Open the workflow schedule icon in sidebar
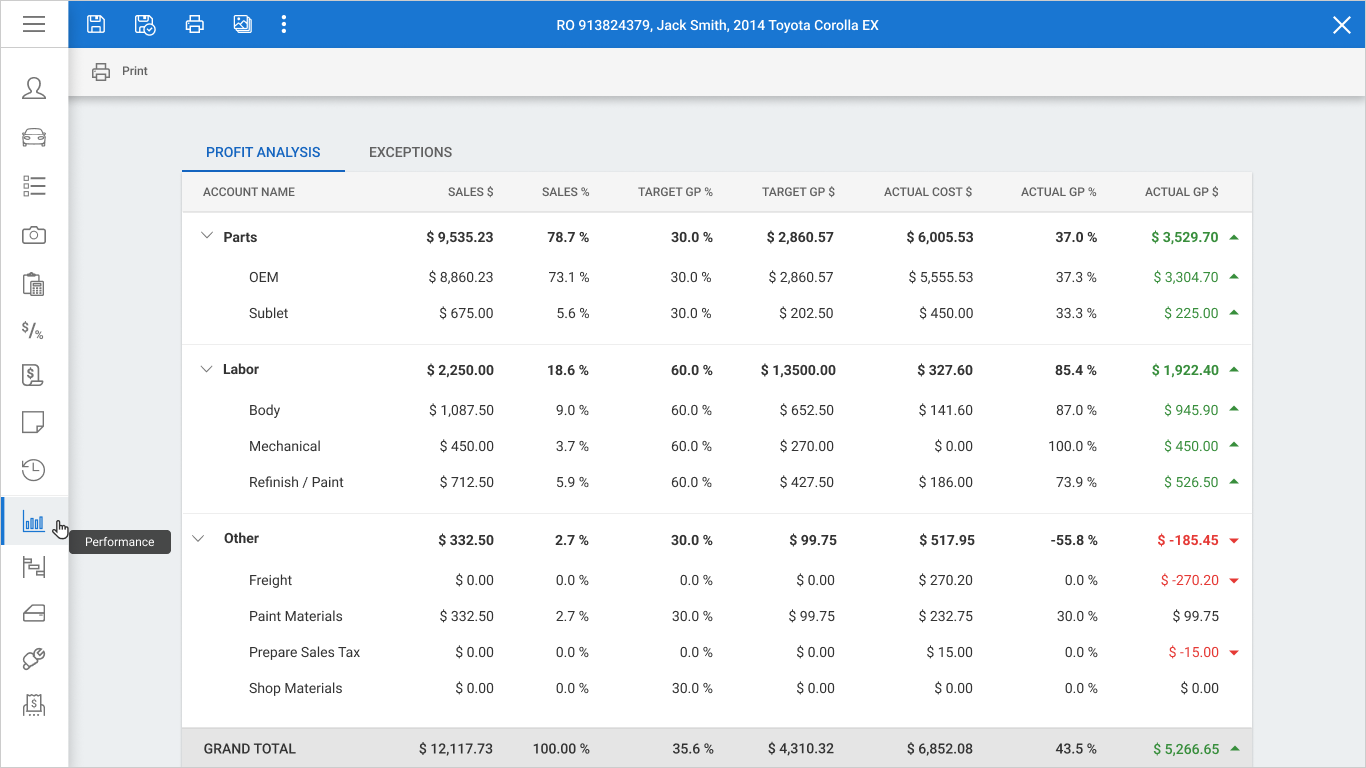Screen dimensions: 1366x768 tap(34, 568)
